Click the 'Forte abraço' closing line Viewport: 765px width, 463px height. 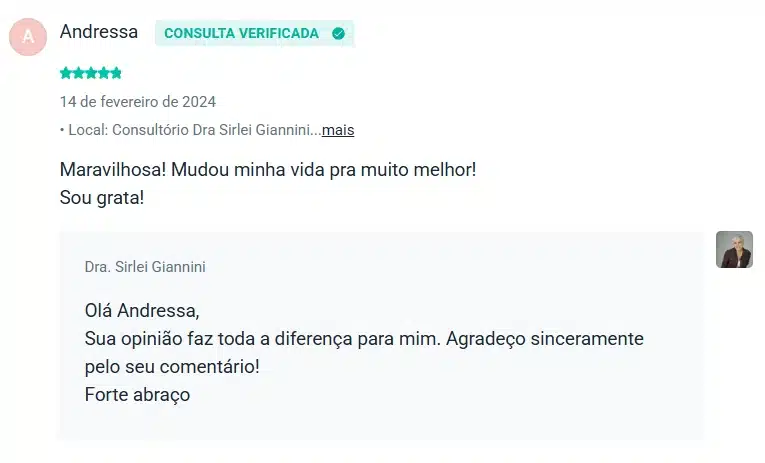tap(137, 394)
